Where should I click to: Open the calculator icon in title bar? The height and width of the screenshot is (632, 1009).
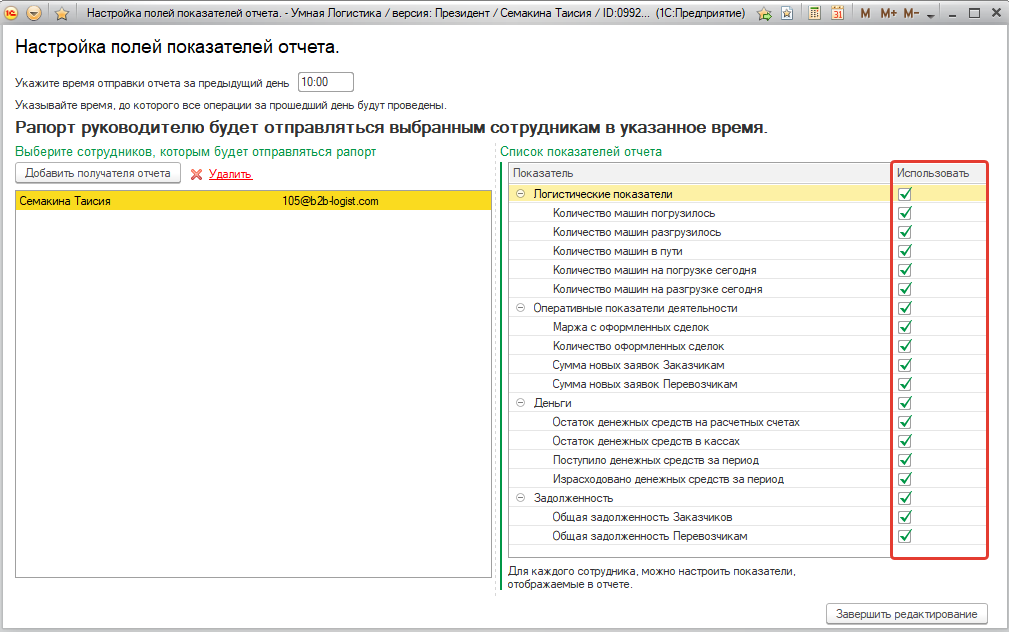click(814, 13)
